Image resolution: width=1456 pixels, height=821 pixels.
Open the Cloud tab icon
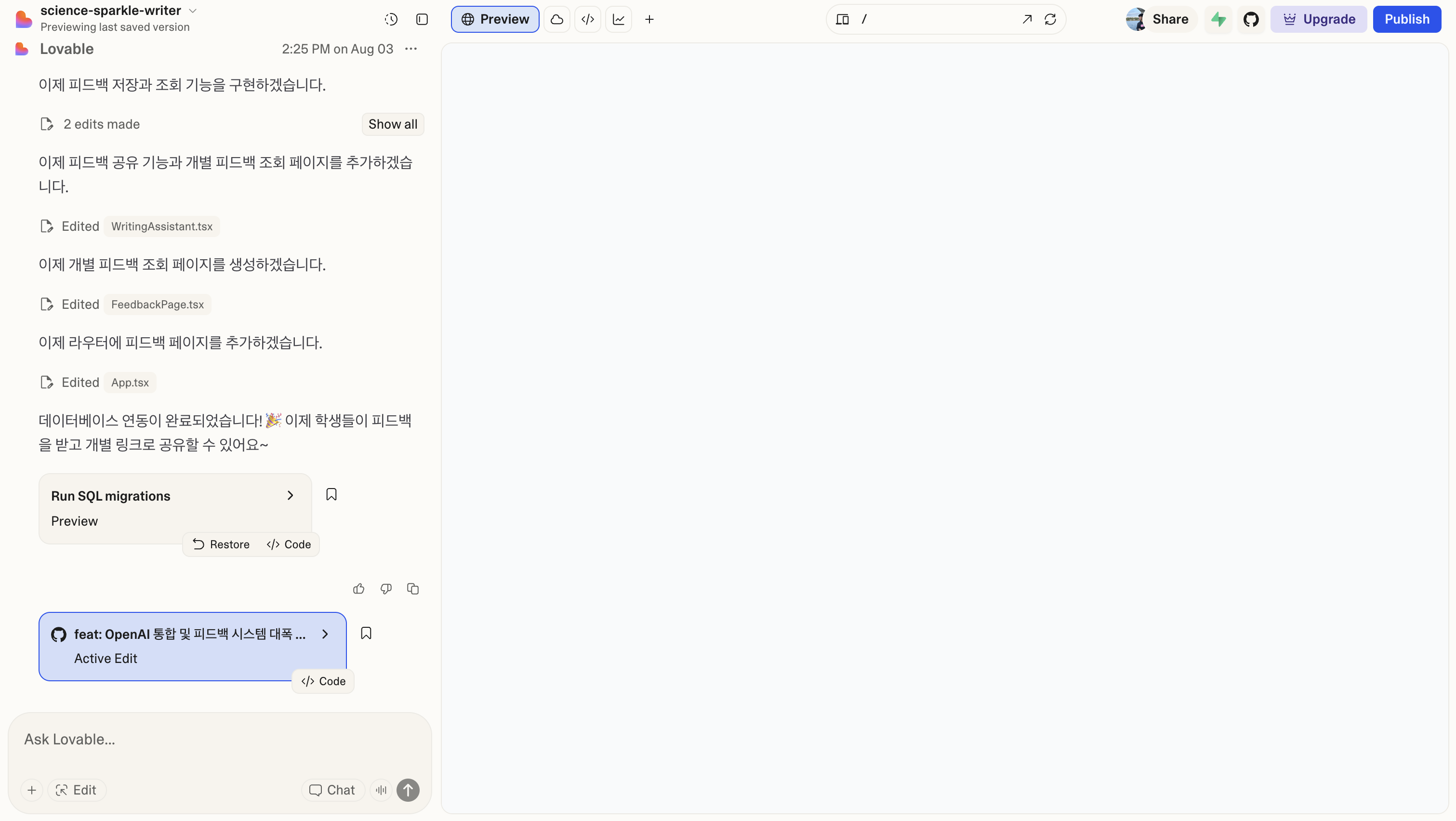(557, 19)
